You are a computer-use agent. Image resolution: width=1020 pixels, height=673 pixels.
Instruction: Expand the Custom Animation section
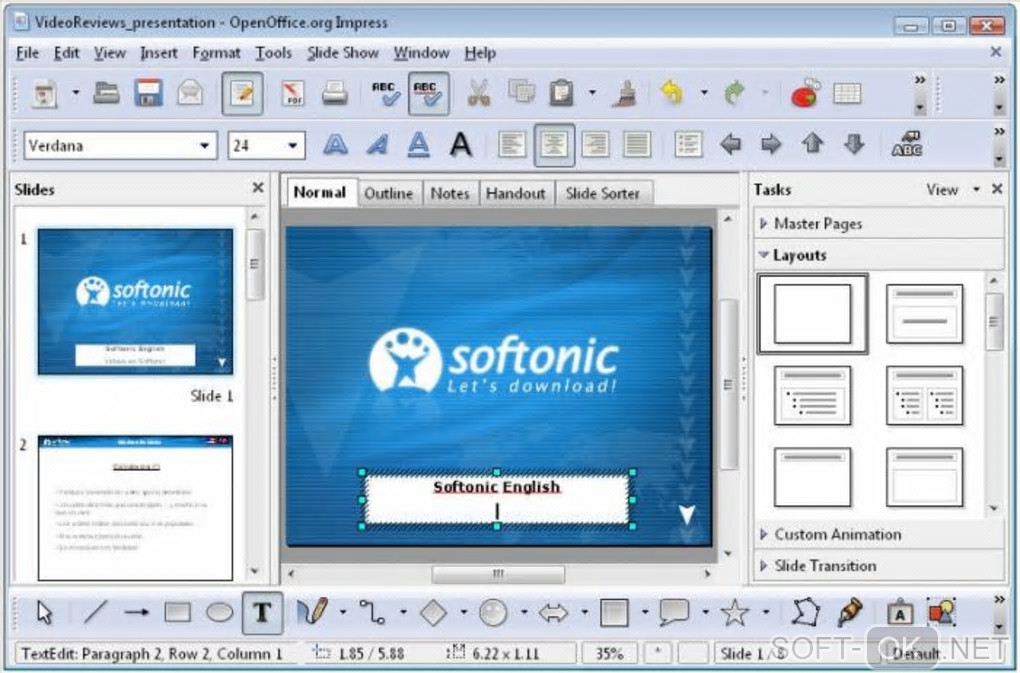pos(878,534)
